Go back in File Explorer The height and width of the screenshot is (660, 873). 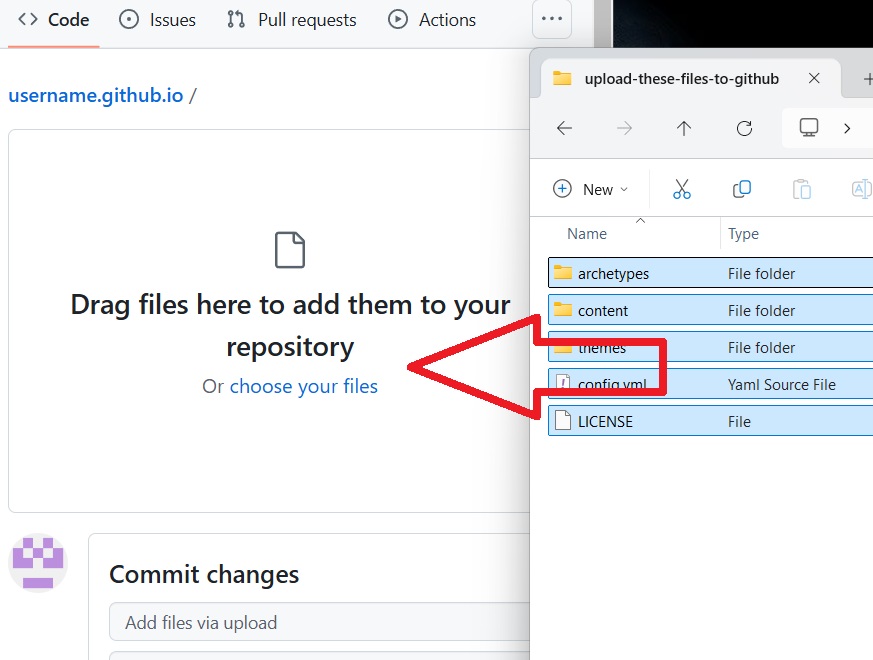coord(565,129)
